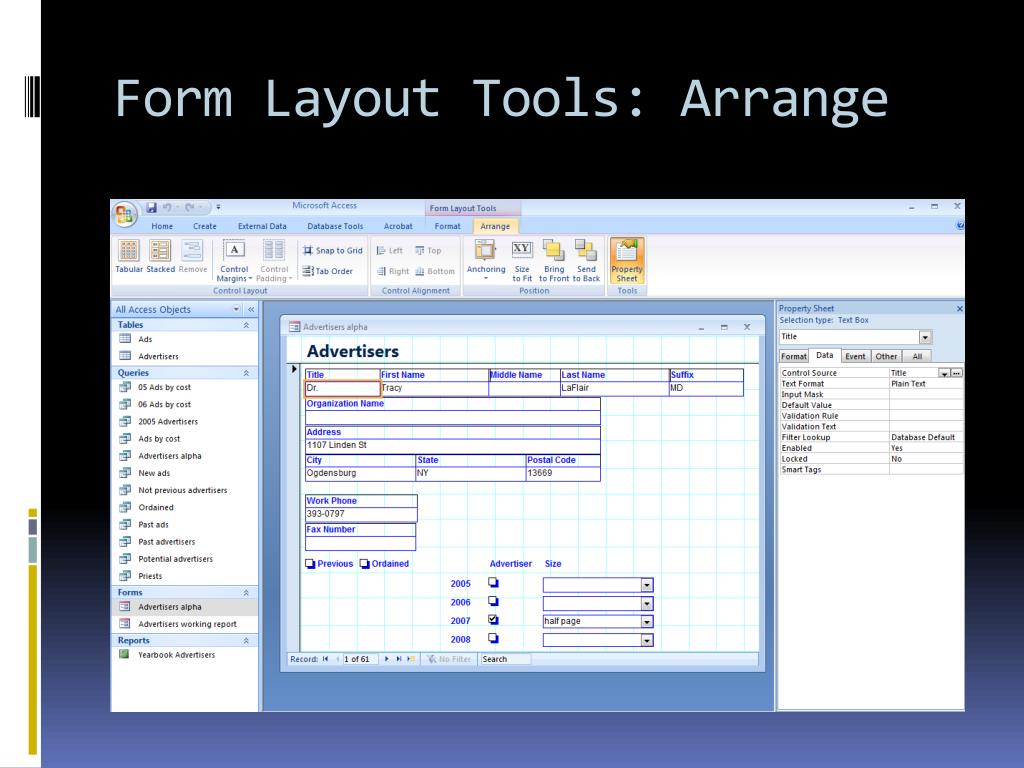Open the All Access Objects dropdown
This screenshot has height=768, width=1024.
pos(236,310)
